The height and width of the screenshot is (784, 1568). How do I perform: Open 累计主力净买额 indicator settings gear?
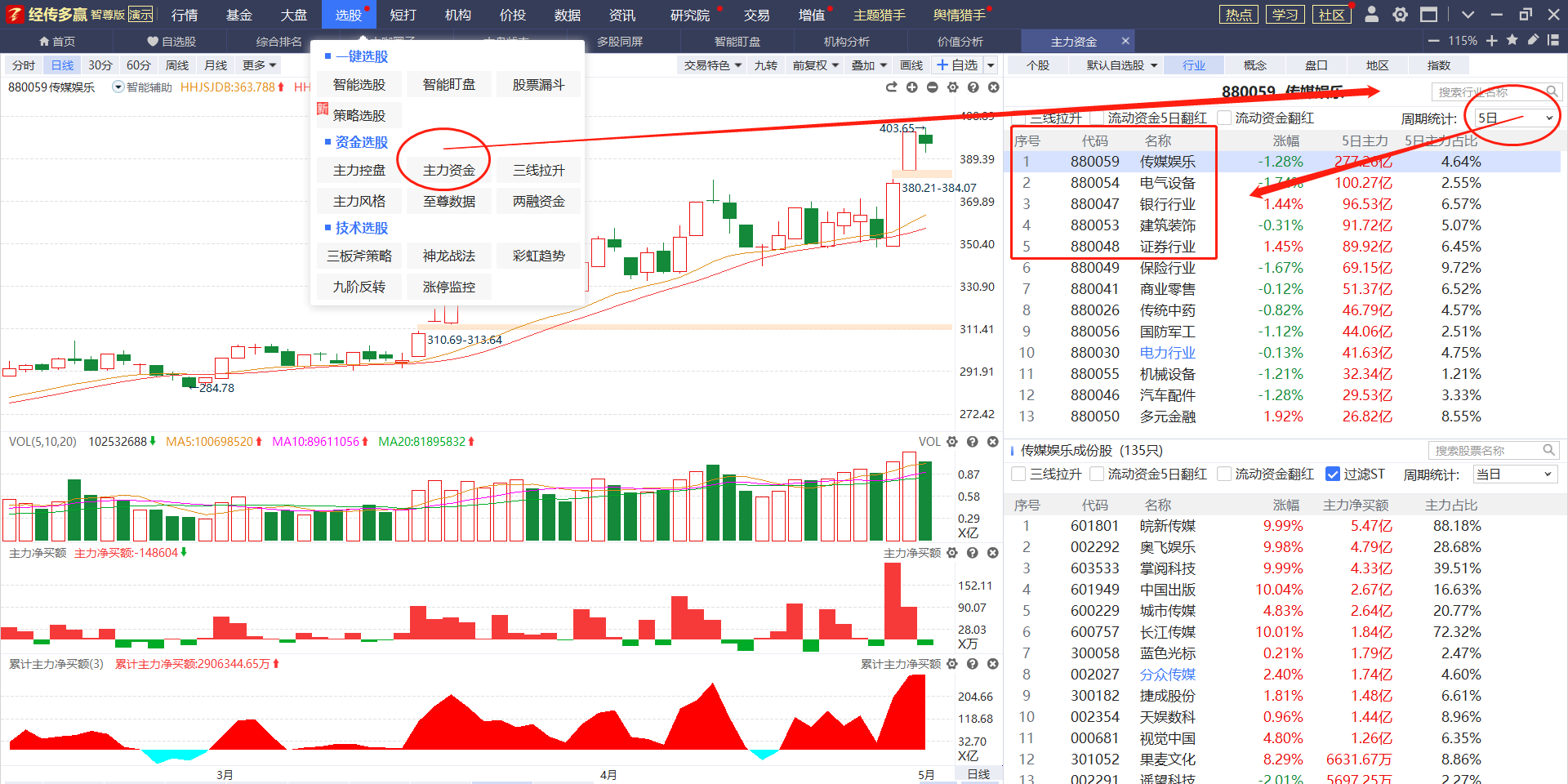(952, 664)
